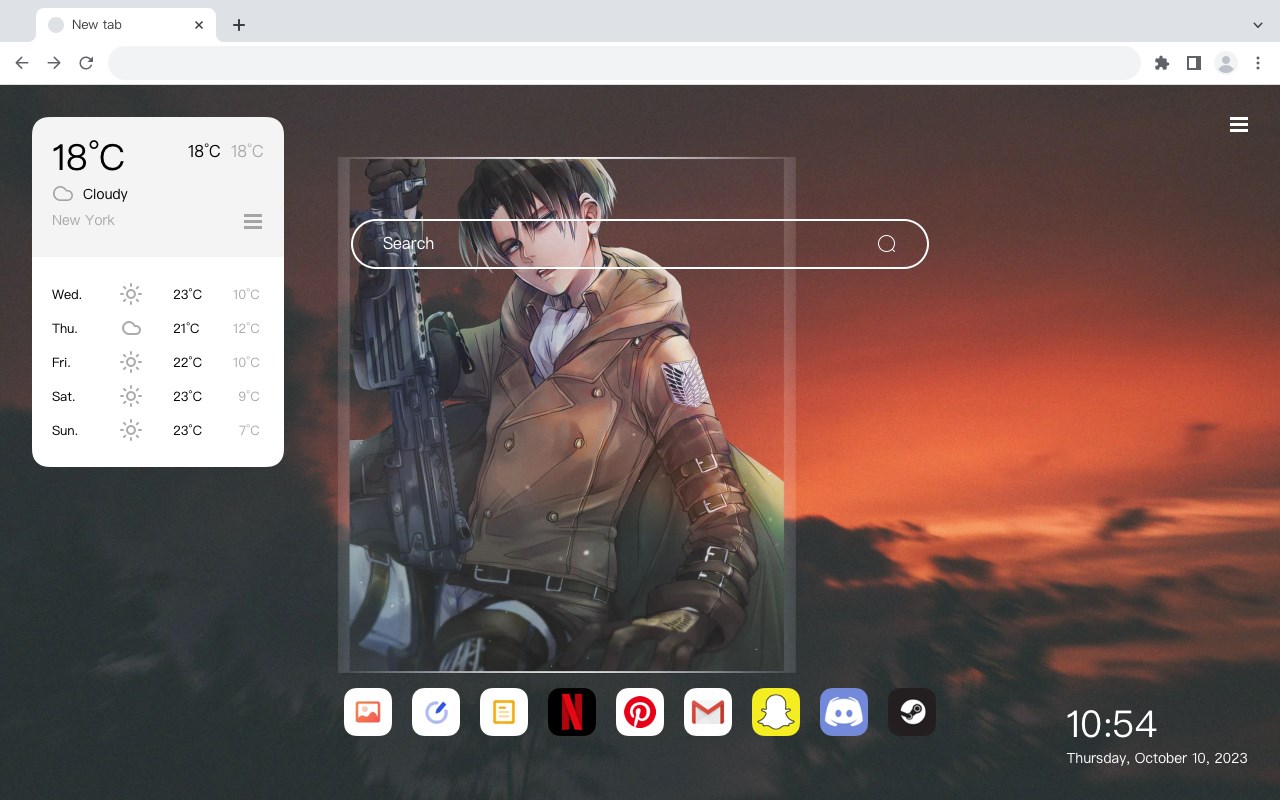Launch the Pinterest shortcut
1280x800 pixels.
coord(640,712)
